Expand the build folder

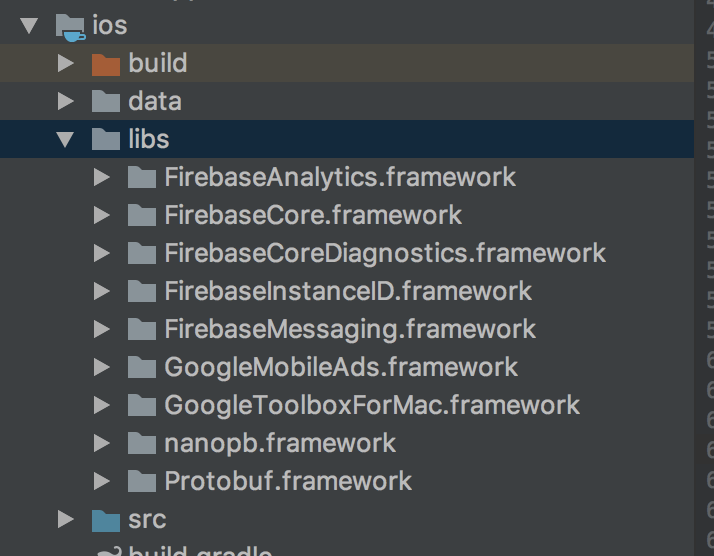[x=66, y=64]
